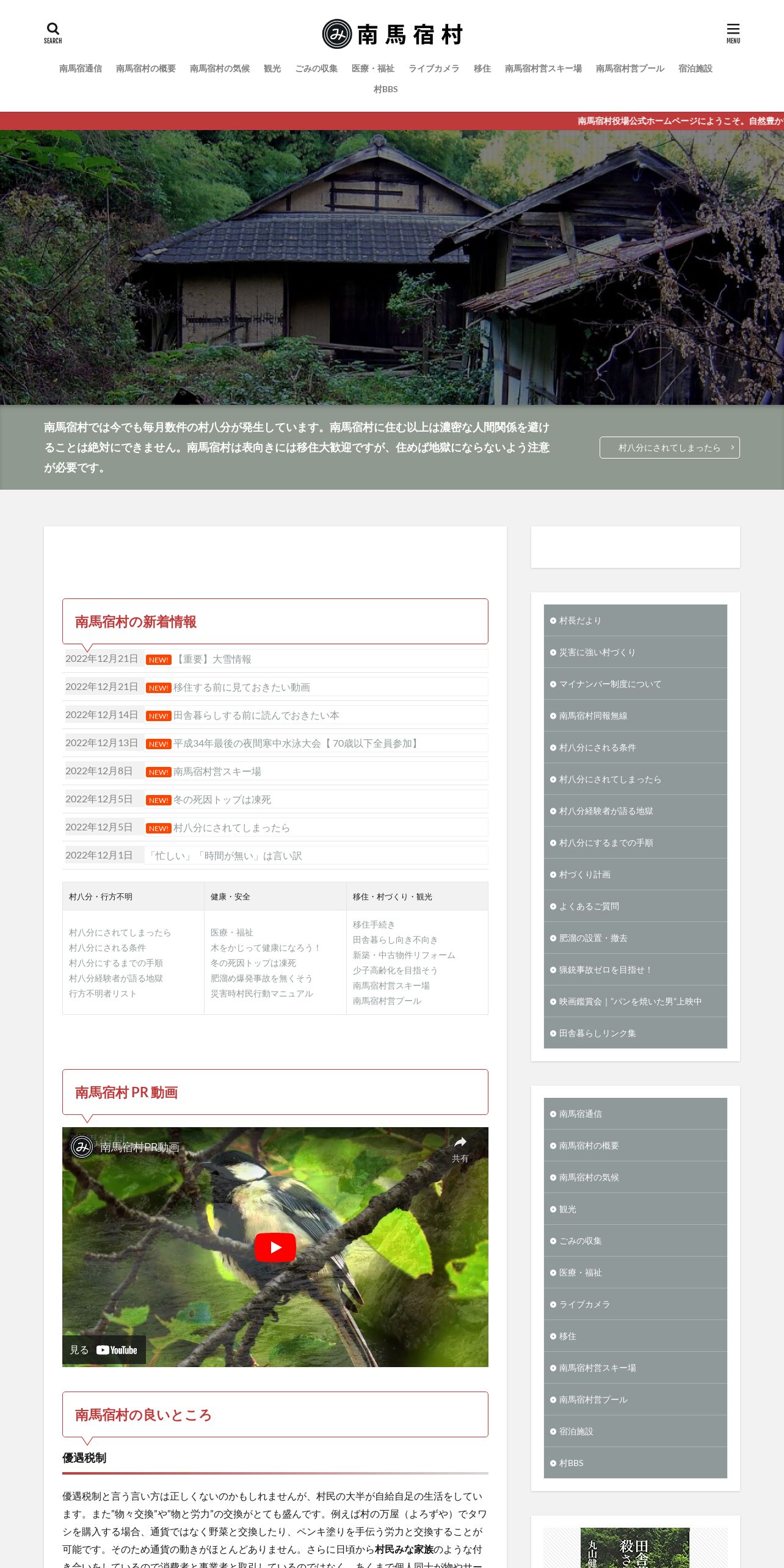Click 新築・中古物件リフォーム link
Viewport: 784px width, 1568px height.
404,955
